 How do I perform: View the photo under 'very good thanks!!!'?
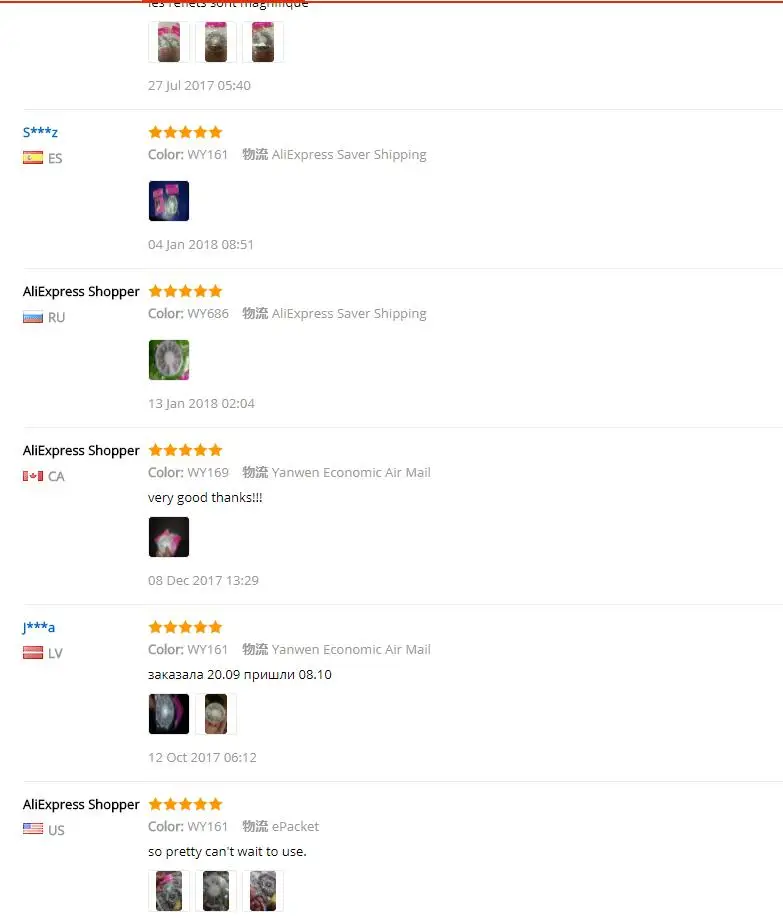tap(169, 537)
